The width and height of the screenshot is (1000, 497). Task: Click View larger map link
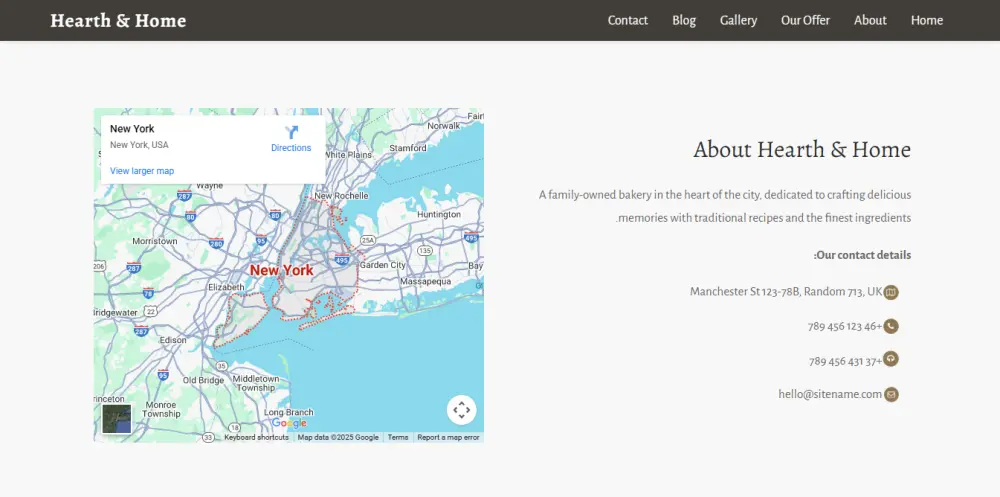(142, 171)
